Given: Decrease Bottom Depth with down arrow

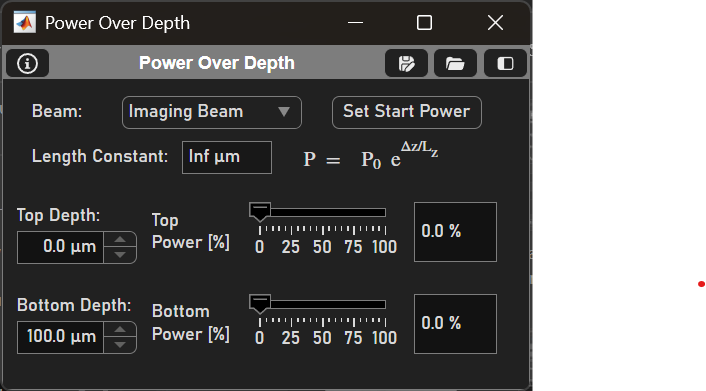Looking at the screenshot, I should coord(120,345).
